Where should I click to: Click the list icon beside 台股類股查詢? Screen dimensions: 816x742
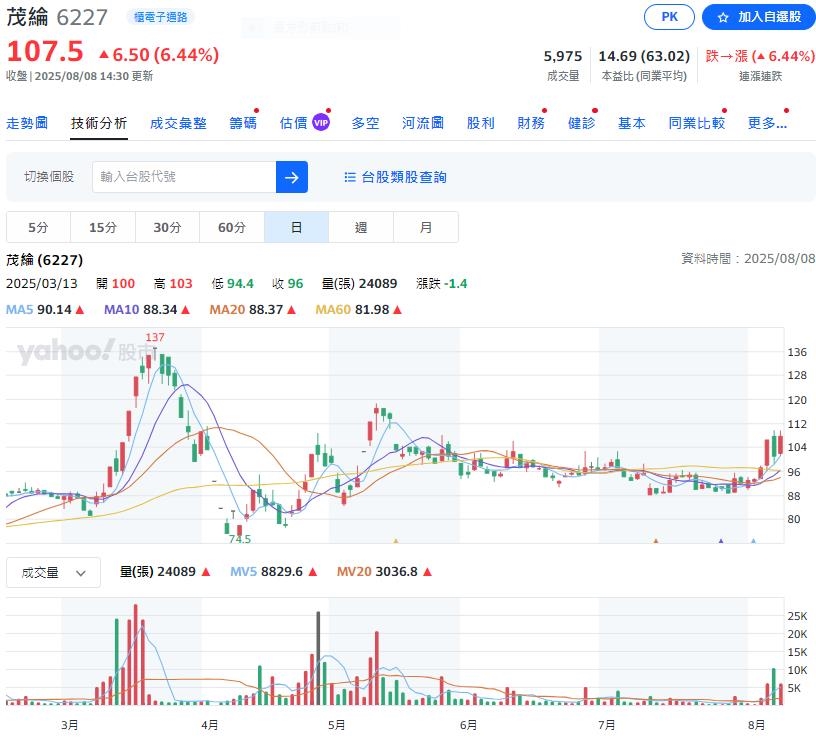click(349, 177)
